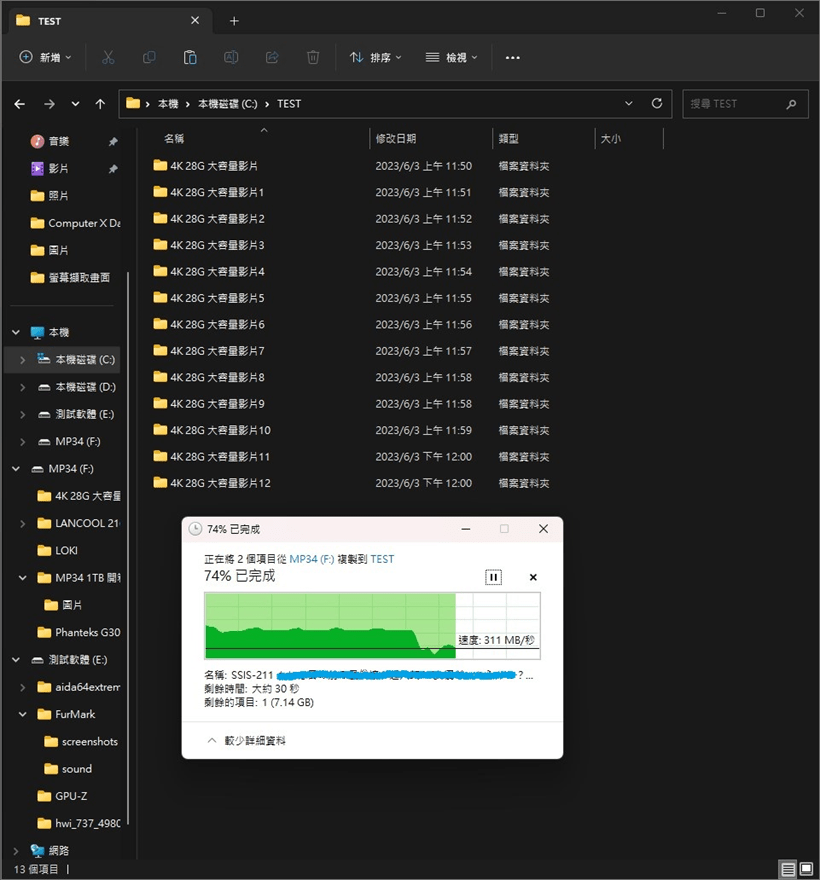Click the MP34 (F:) link in copy dialog

pos(311,559)
